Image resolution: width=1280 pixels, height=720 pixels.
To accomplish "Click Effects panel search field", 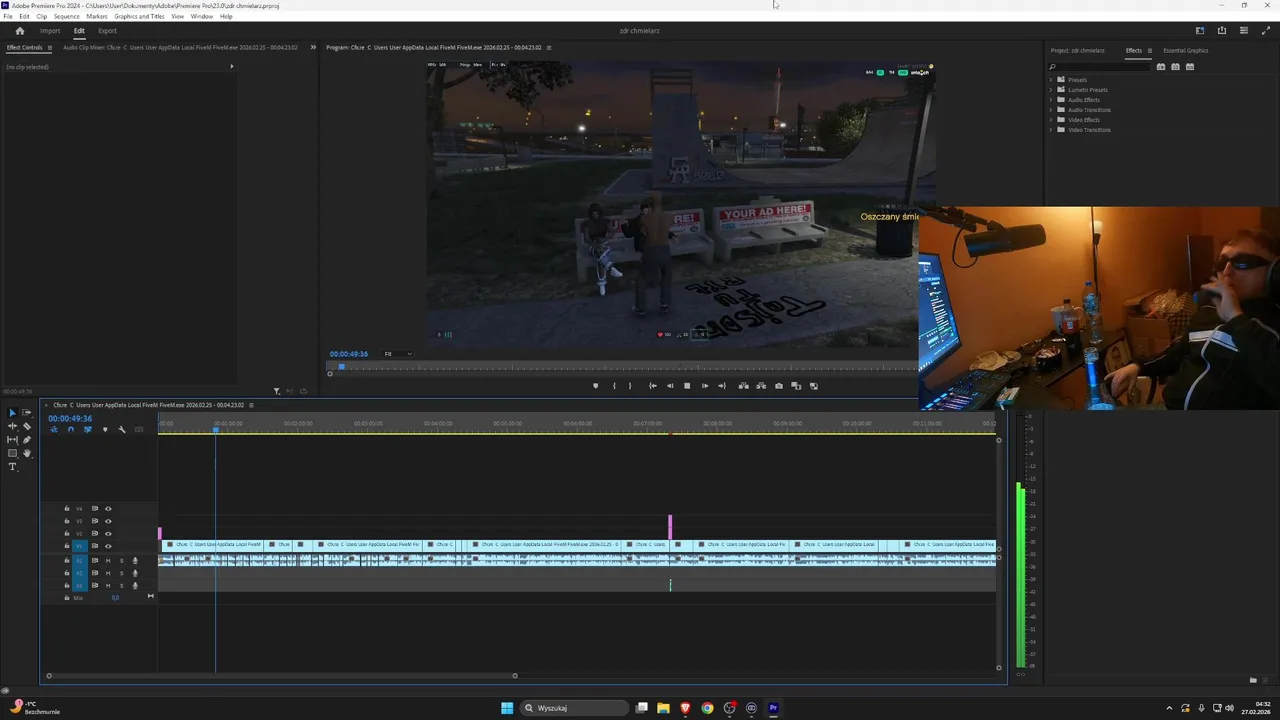I will click(1100, 67).
